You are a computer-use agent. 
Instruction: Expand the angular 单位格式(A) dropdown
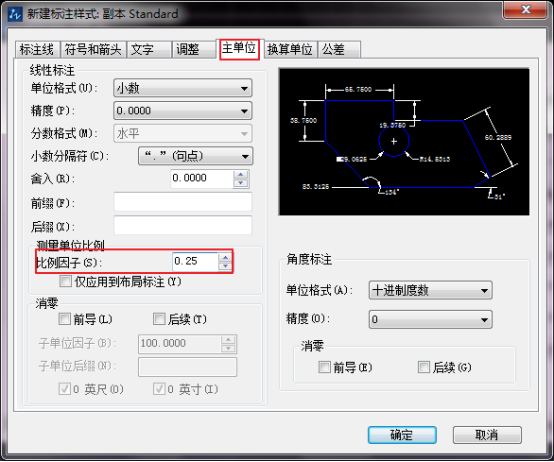(x=430, y=290)
